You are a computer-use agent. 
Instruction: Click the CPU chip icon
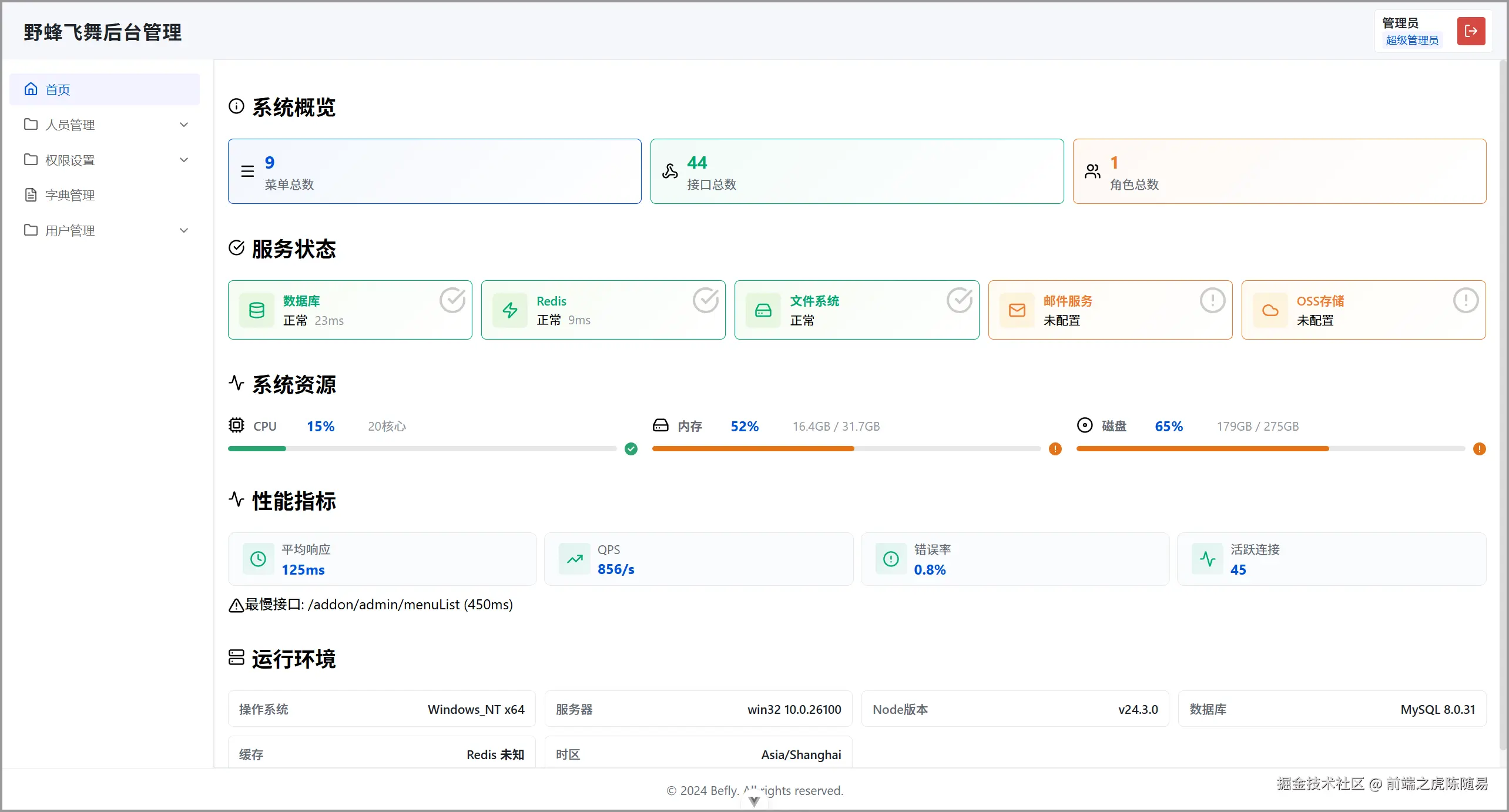(x=236, y=425)
